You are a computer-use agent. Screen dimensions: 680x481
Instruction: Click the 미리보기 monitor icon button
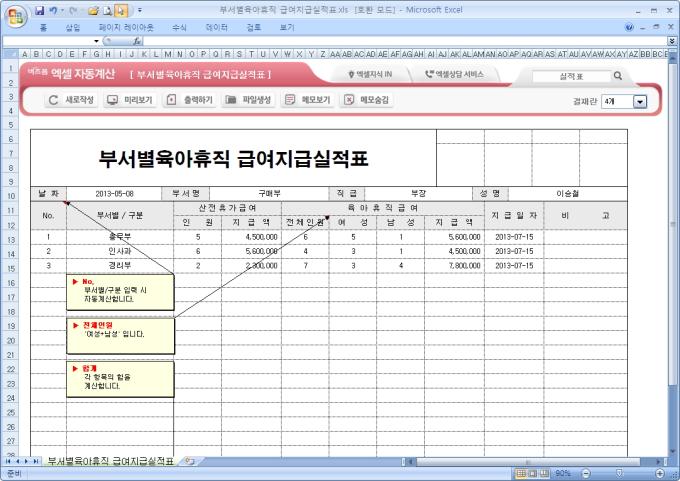[130, 100]
